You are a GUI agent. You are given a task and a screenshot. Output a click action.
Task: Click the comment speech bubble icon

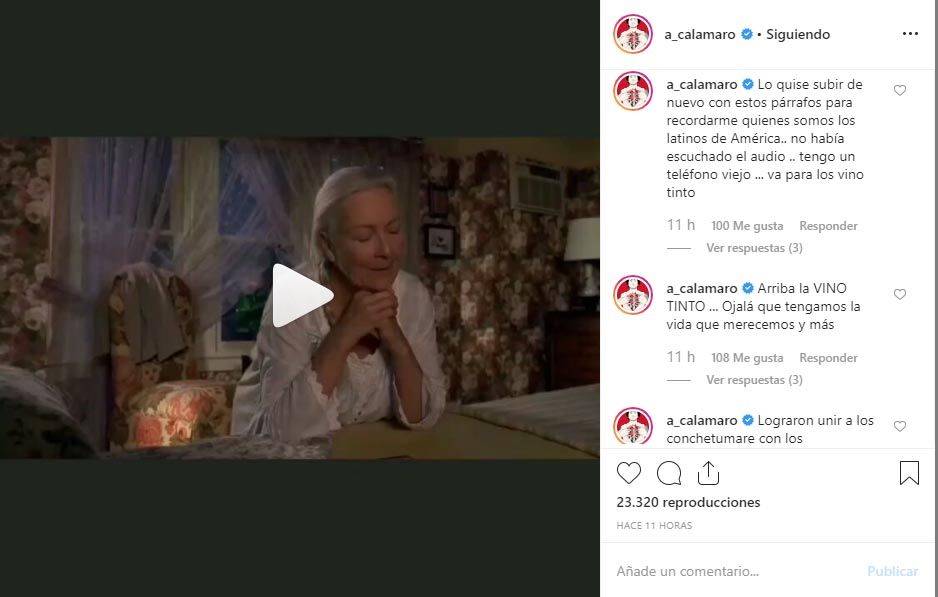point(669,473)
